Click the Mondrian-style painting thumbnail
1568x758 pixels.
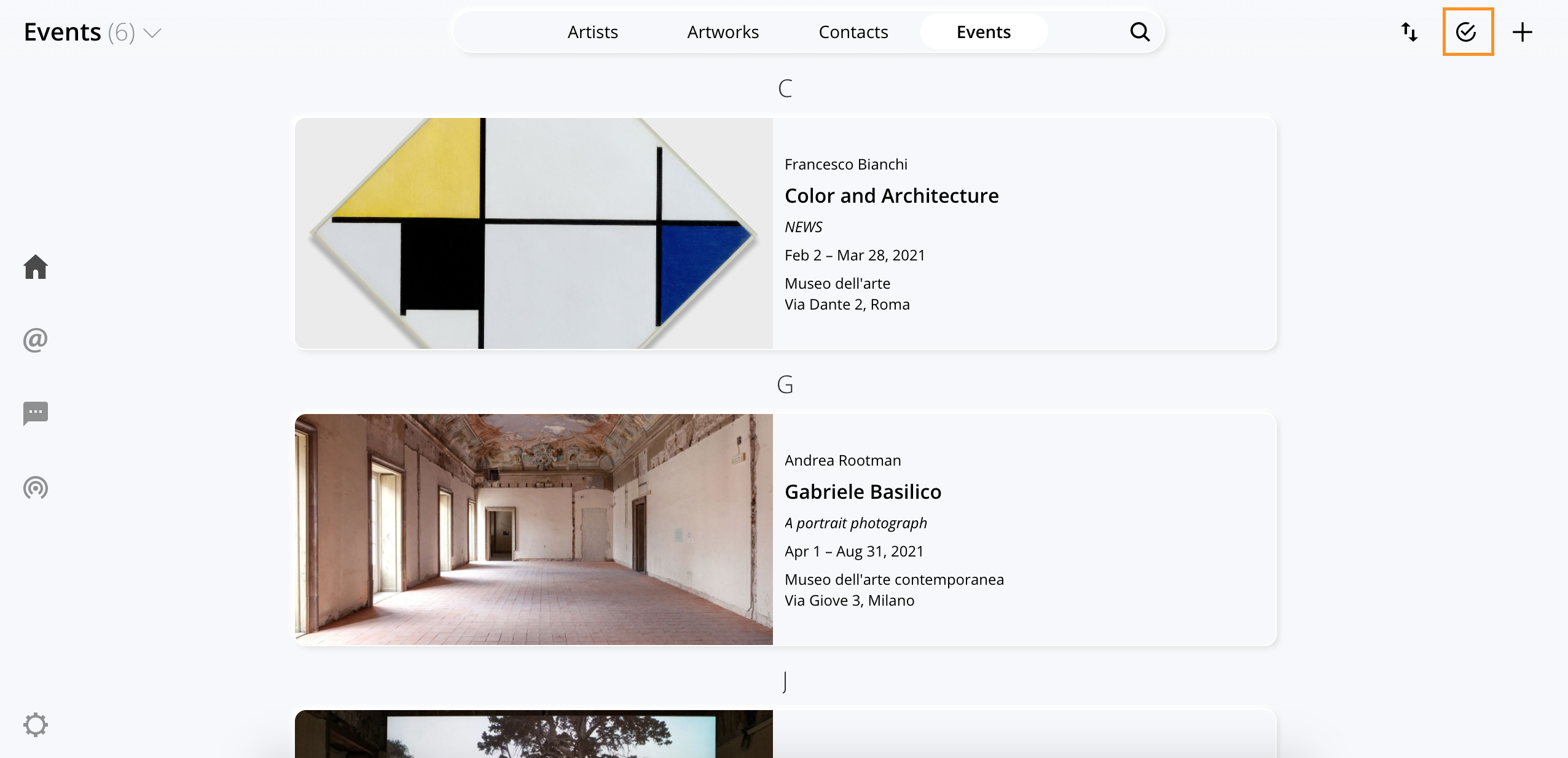click(x=533, y=233)
